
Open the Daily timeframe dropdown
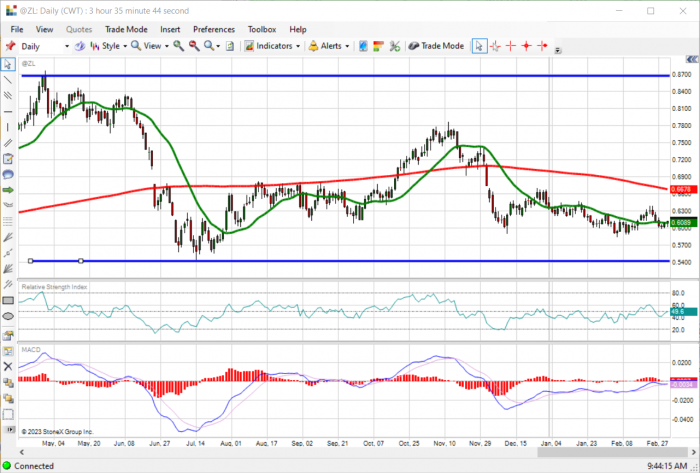[45, 46]
